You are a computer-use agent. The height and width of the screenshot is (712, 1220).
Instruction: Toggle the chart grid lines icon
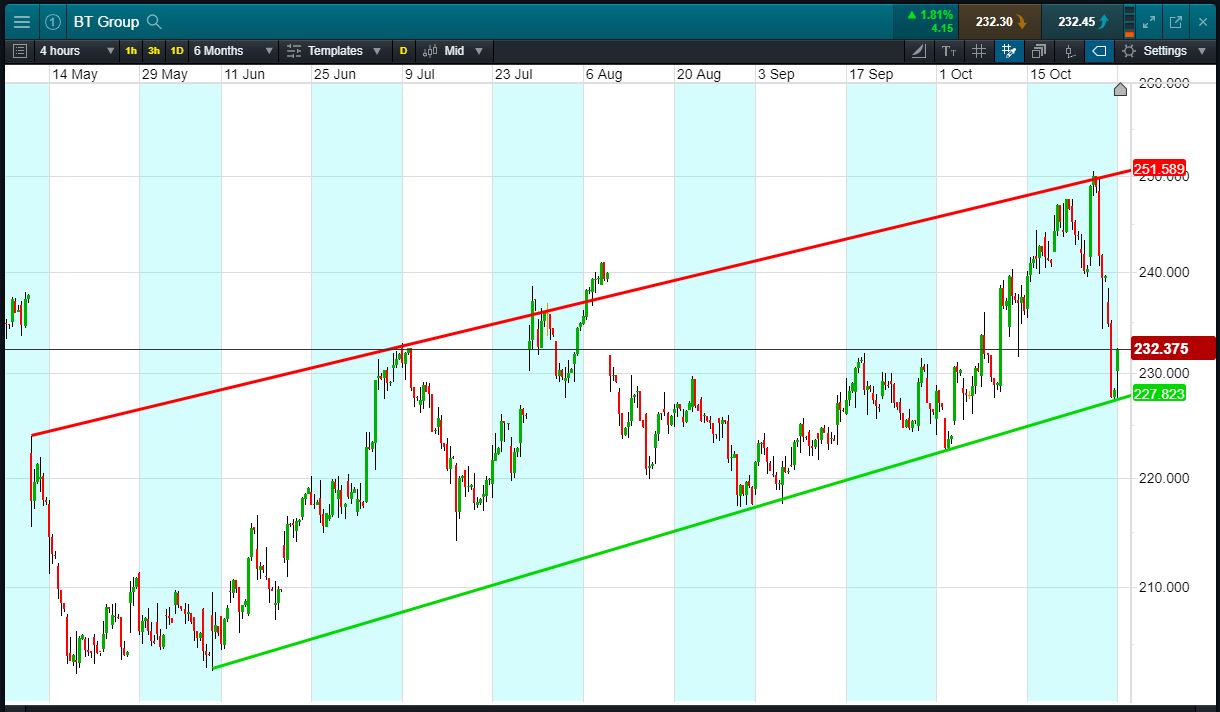click(x=979, y=51)
